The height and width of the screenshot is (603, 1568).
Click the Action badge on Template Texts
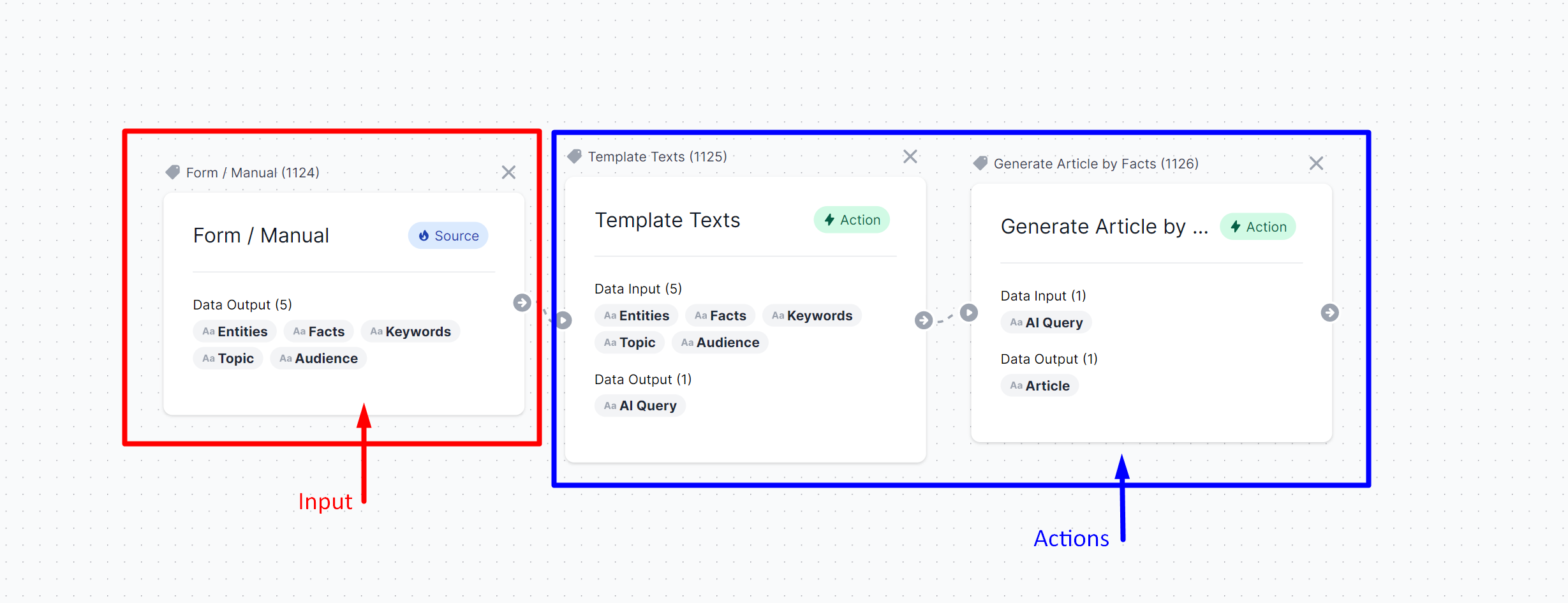[851, 220]
